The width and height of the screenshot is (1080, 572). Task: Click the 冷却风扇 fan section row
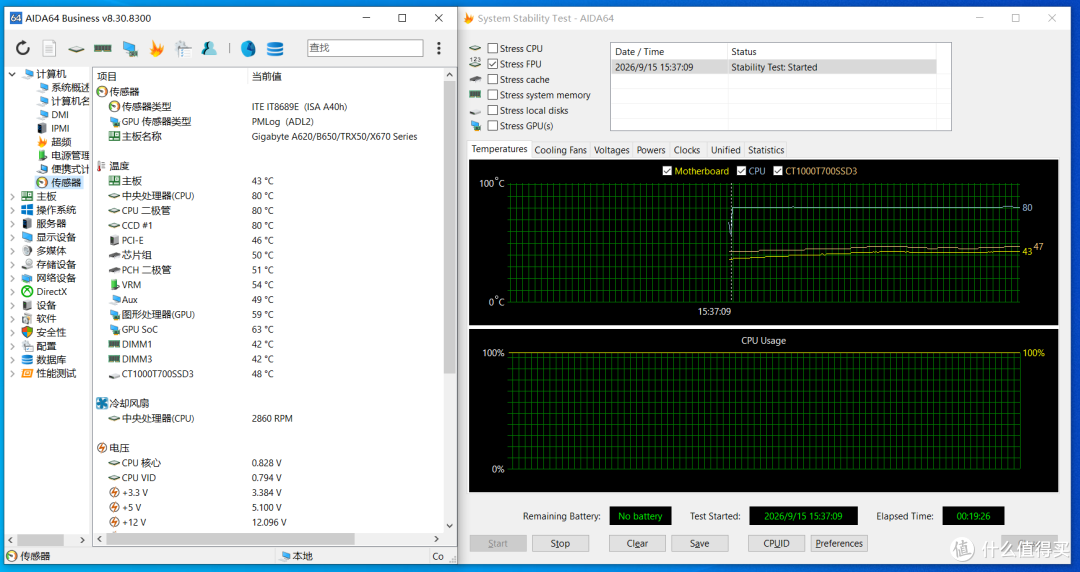click(123, 403)
